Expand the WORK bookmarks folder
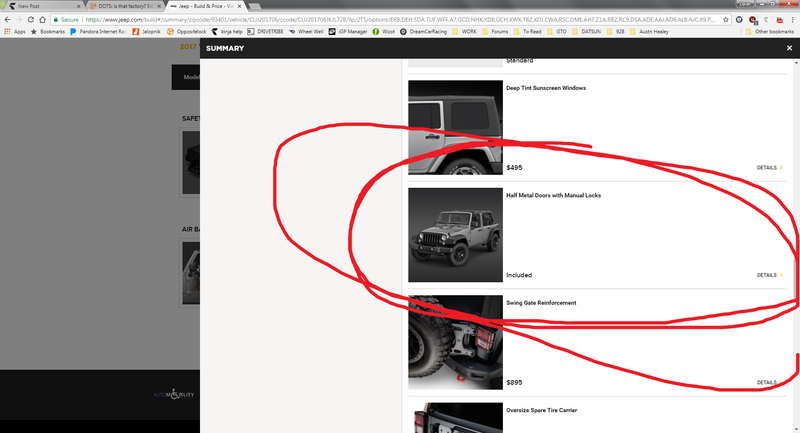 pyautogui.click(x=465, y=32)
